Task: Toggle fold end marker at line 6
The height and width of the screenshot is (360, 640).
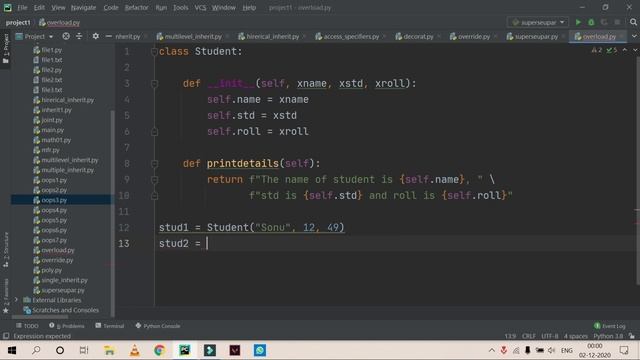Action: click(154, 131)
